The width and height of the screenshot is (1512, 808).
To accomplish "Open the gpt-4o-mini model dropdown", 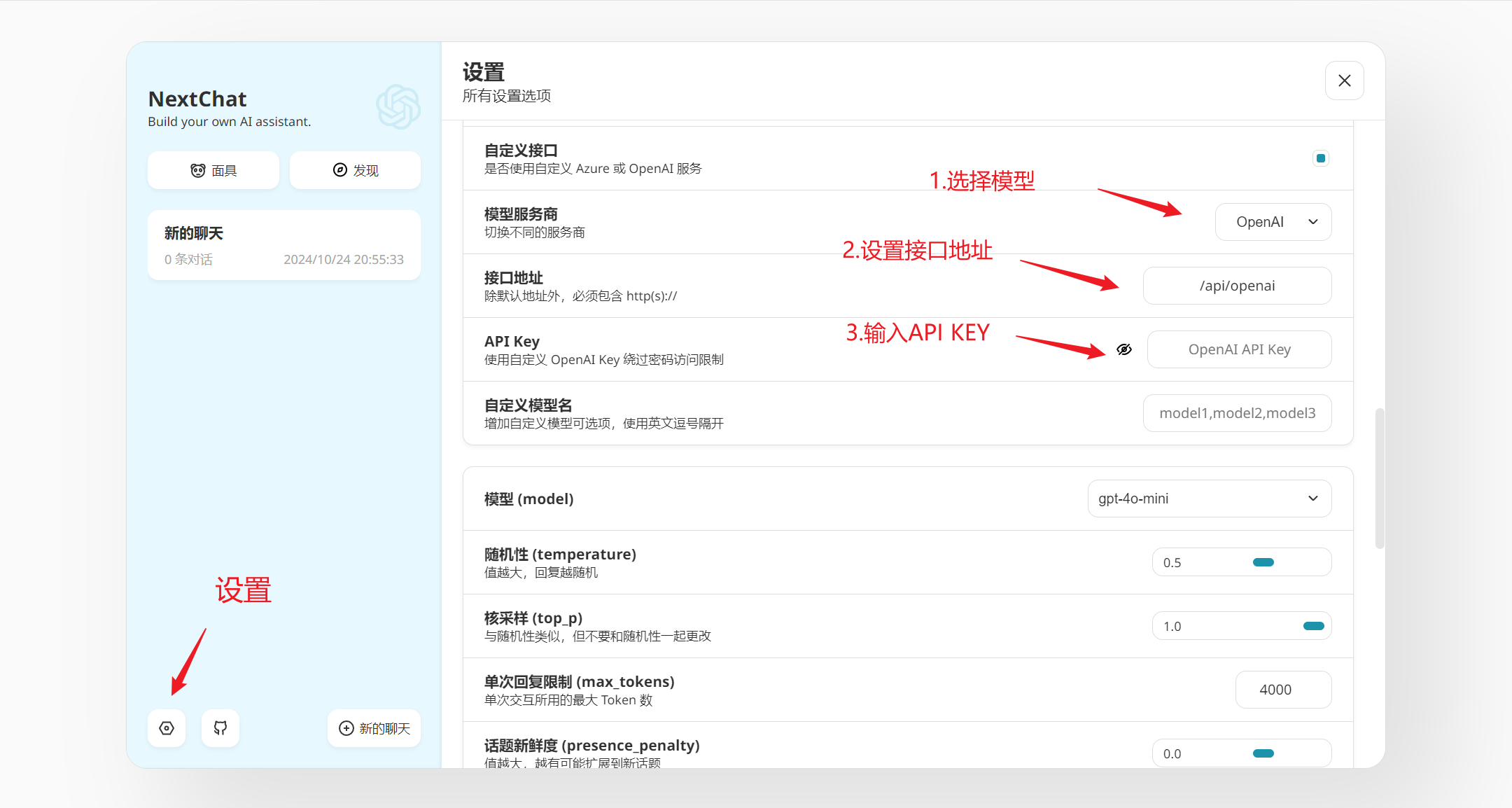I will [x=1210, y=499].
